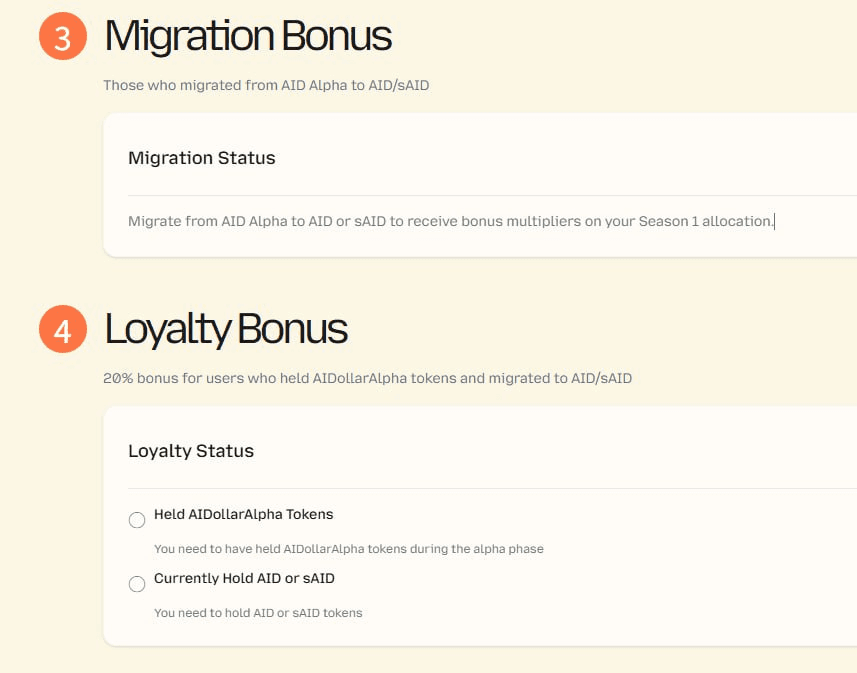The height and width of the screenshot is (673, 857).
Task: Click 'You need to hold AID or sAID tokens' hint
Action: tap(258, 613)
